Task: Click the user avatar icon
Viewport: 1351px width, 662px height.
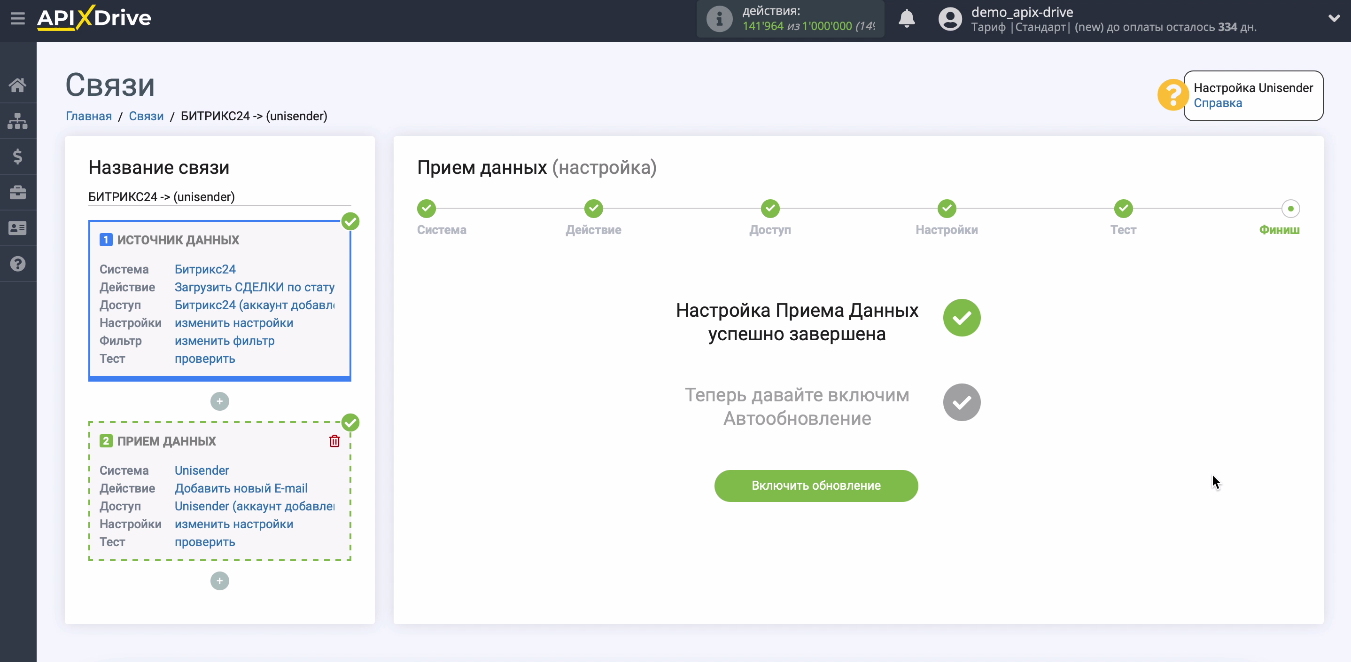Action: (x=951, y=19)
